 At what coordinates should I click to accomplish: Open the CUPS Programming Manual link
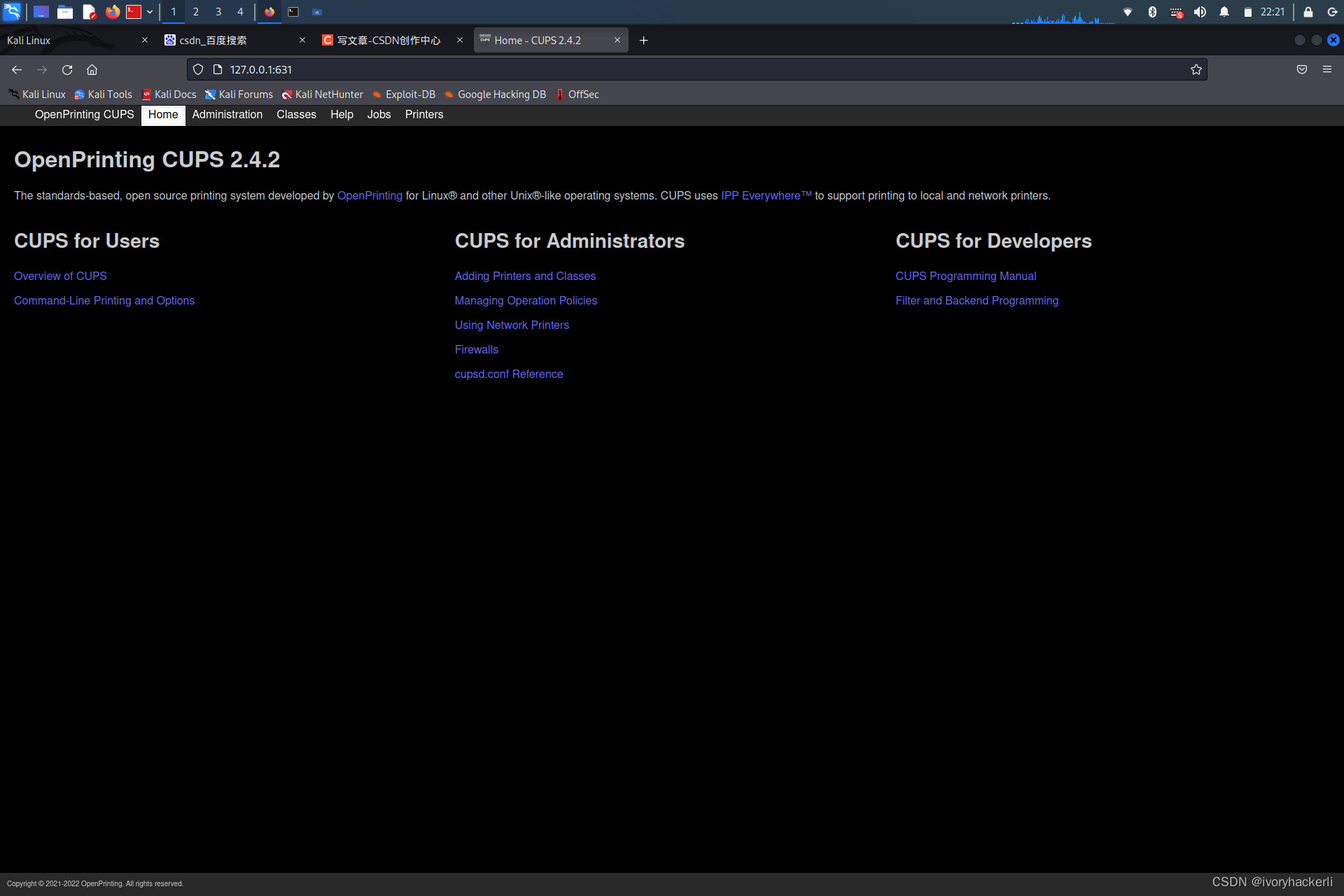(x=965, y=276)
